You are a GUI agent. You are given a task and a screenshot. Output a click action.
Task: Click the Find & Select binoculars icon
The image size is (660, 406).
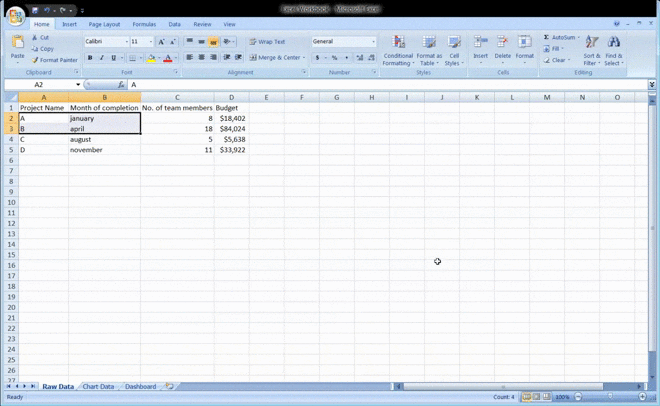(614, 43)
